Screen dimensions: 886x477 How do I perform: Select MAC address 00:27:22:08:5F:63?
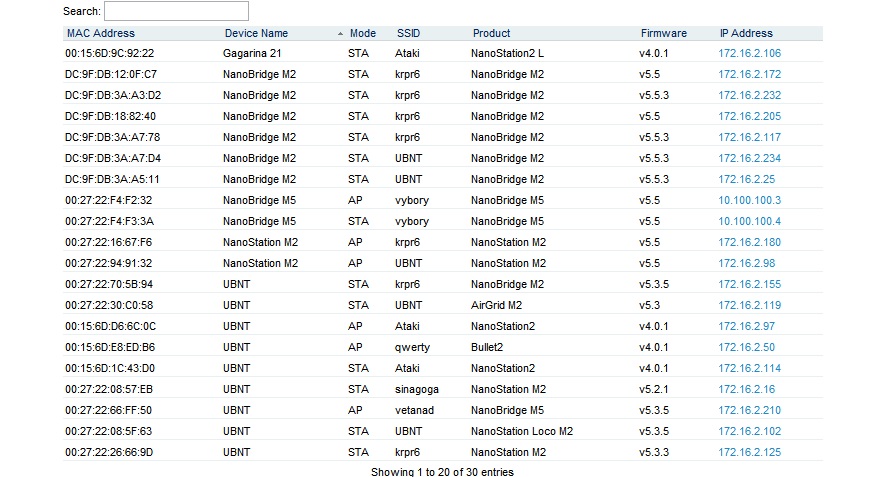click(108, 431)
